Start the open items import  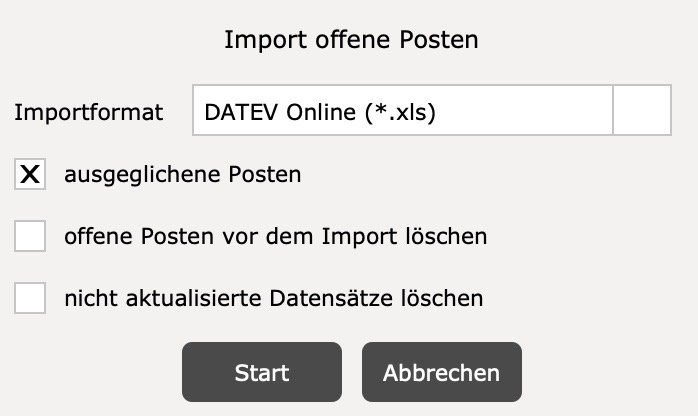[261, 373]
